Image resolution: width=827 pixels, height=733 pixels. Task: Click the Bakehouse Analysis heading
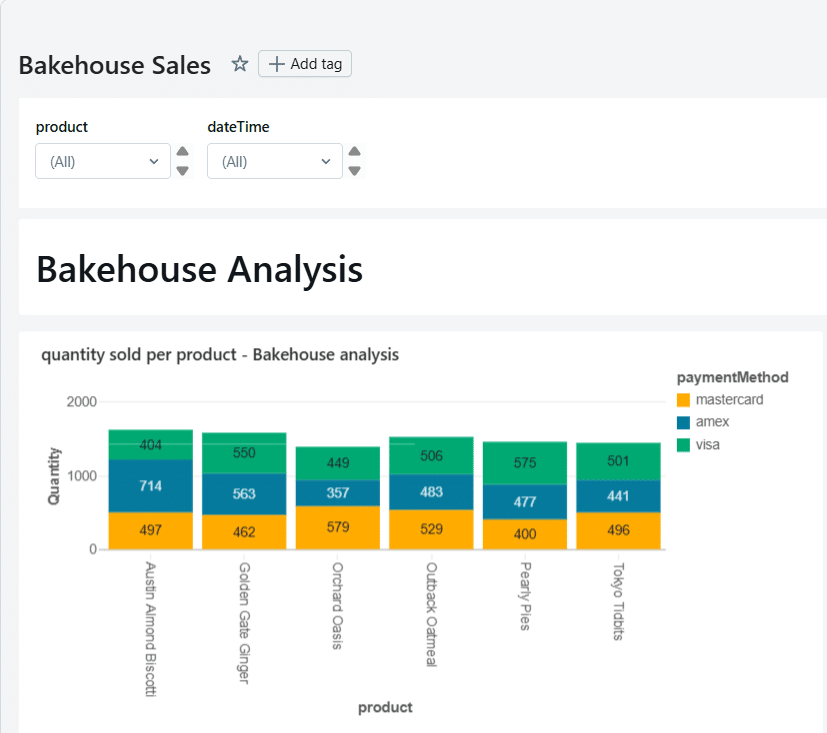(198, 269)
